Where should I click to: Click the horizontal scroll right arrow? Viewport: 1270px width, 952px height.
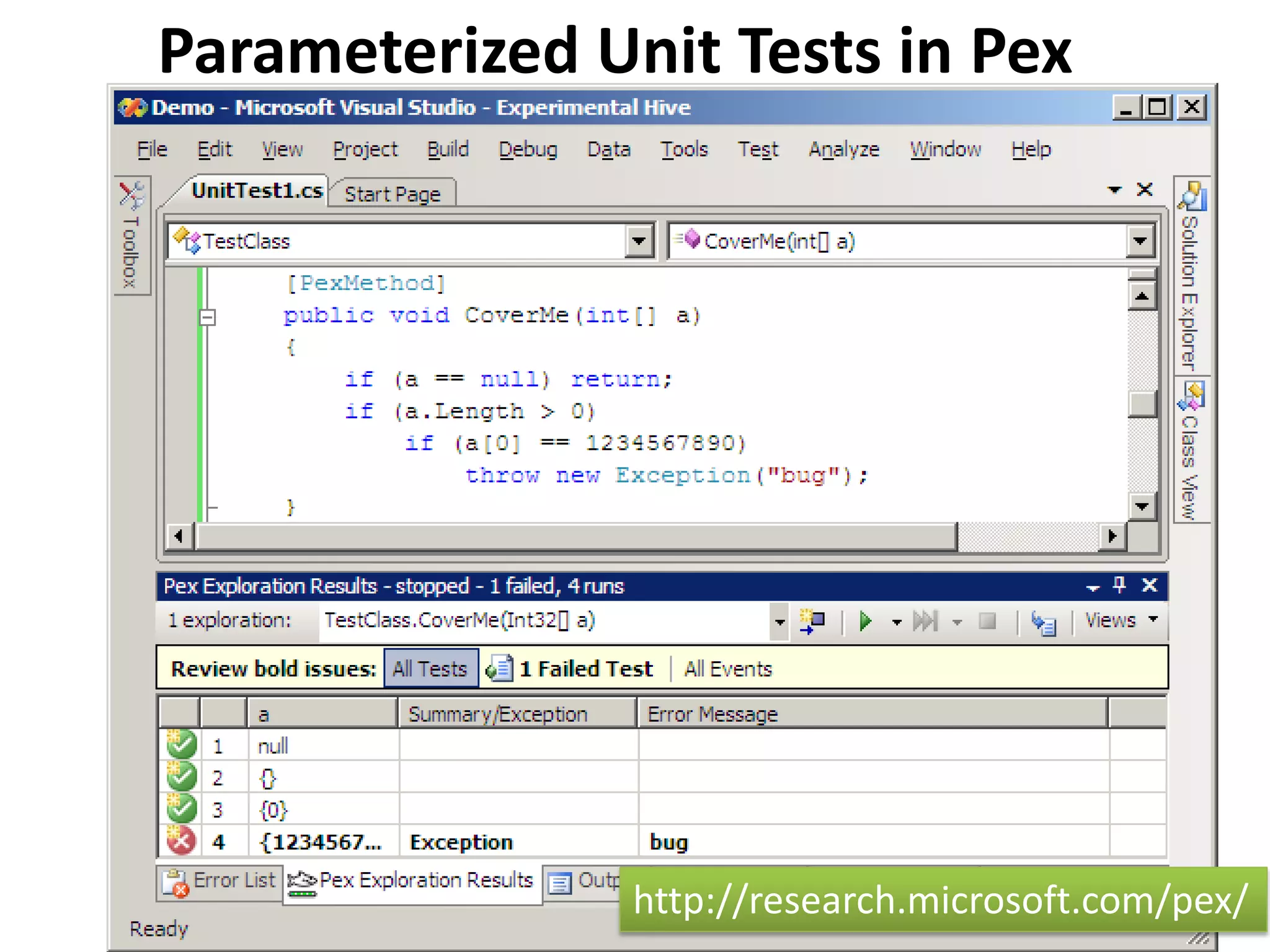(1112, 535)
